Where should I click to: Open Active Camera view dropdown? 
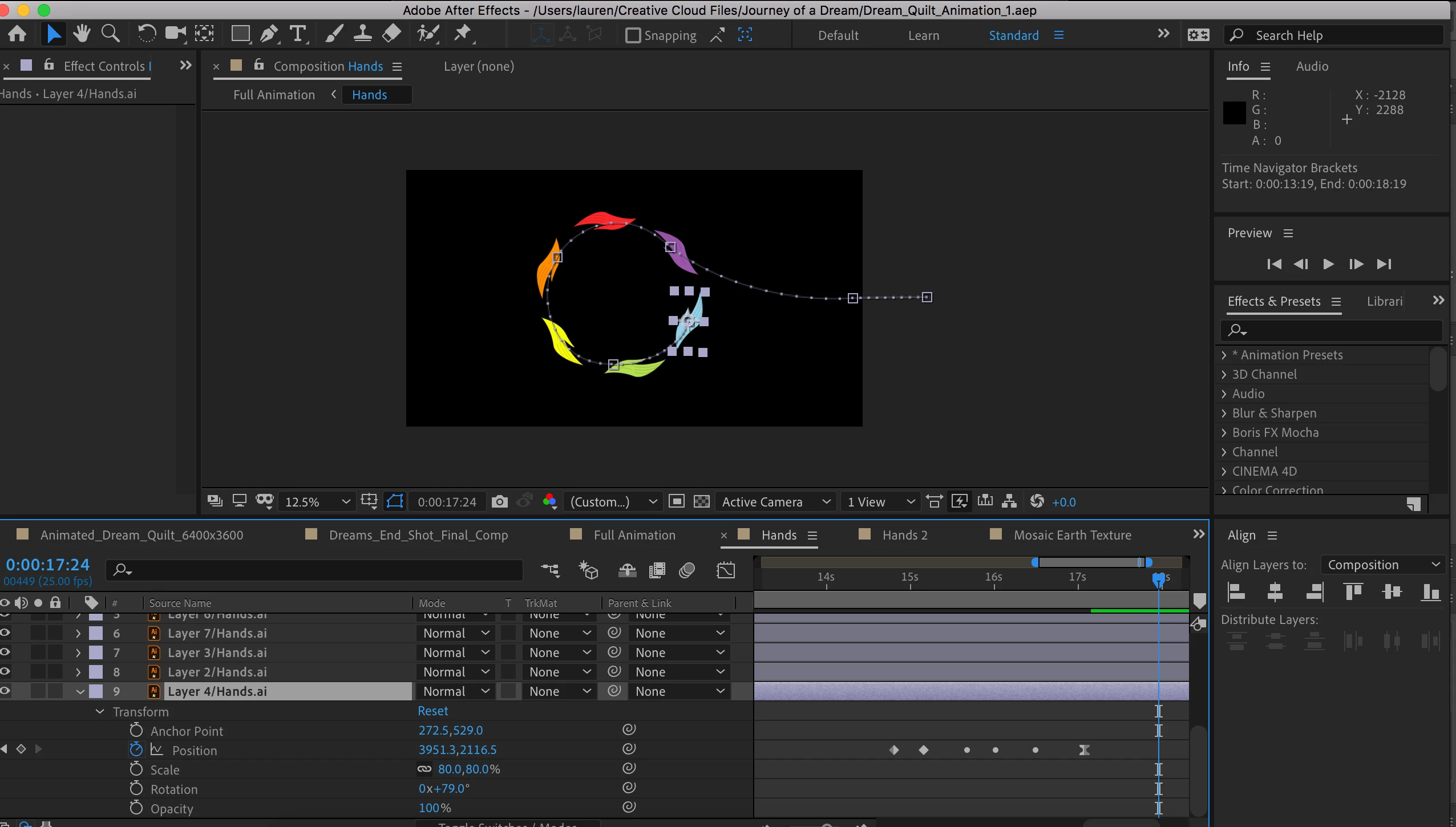pyautogui.click(x=775, y=502)
